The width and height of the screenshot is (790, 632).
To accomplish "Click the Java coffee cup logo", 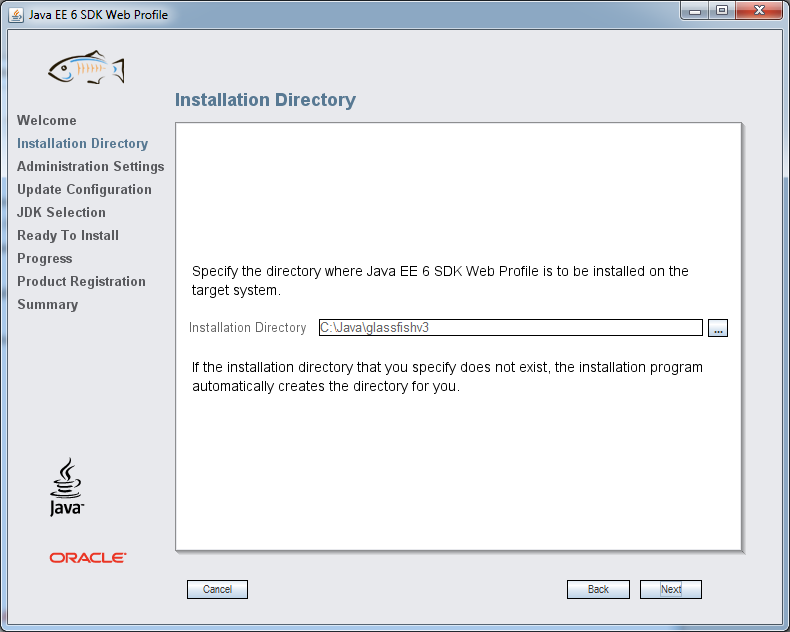I will point(67,487).
